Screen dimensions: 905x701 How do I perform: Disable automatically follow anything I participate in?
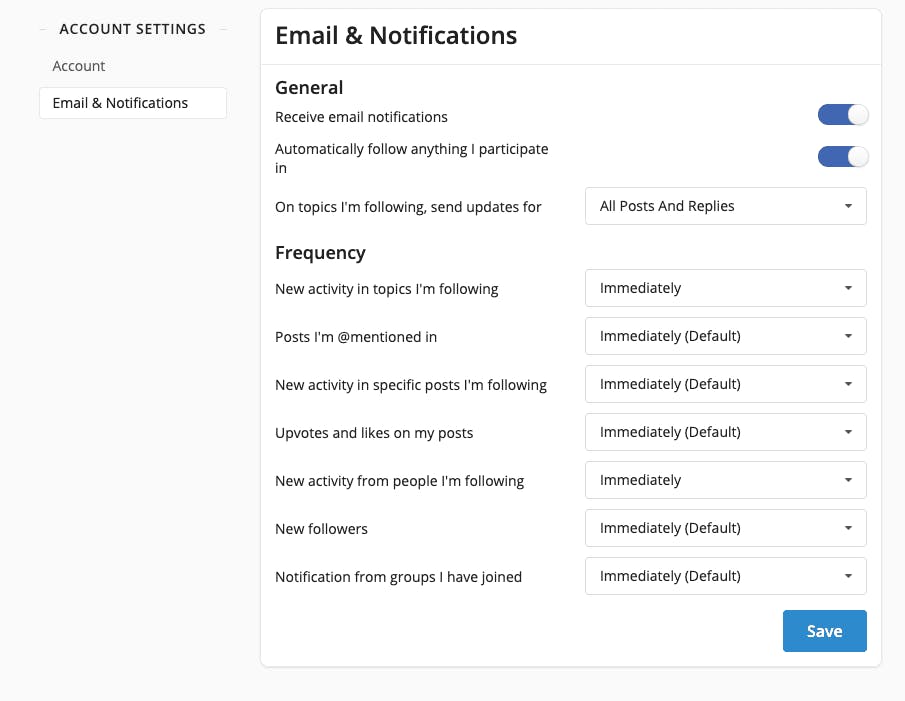tap(843, 156)
